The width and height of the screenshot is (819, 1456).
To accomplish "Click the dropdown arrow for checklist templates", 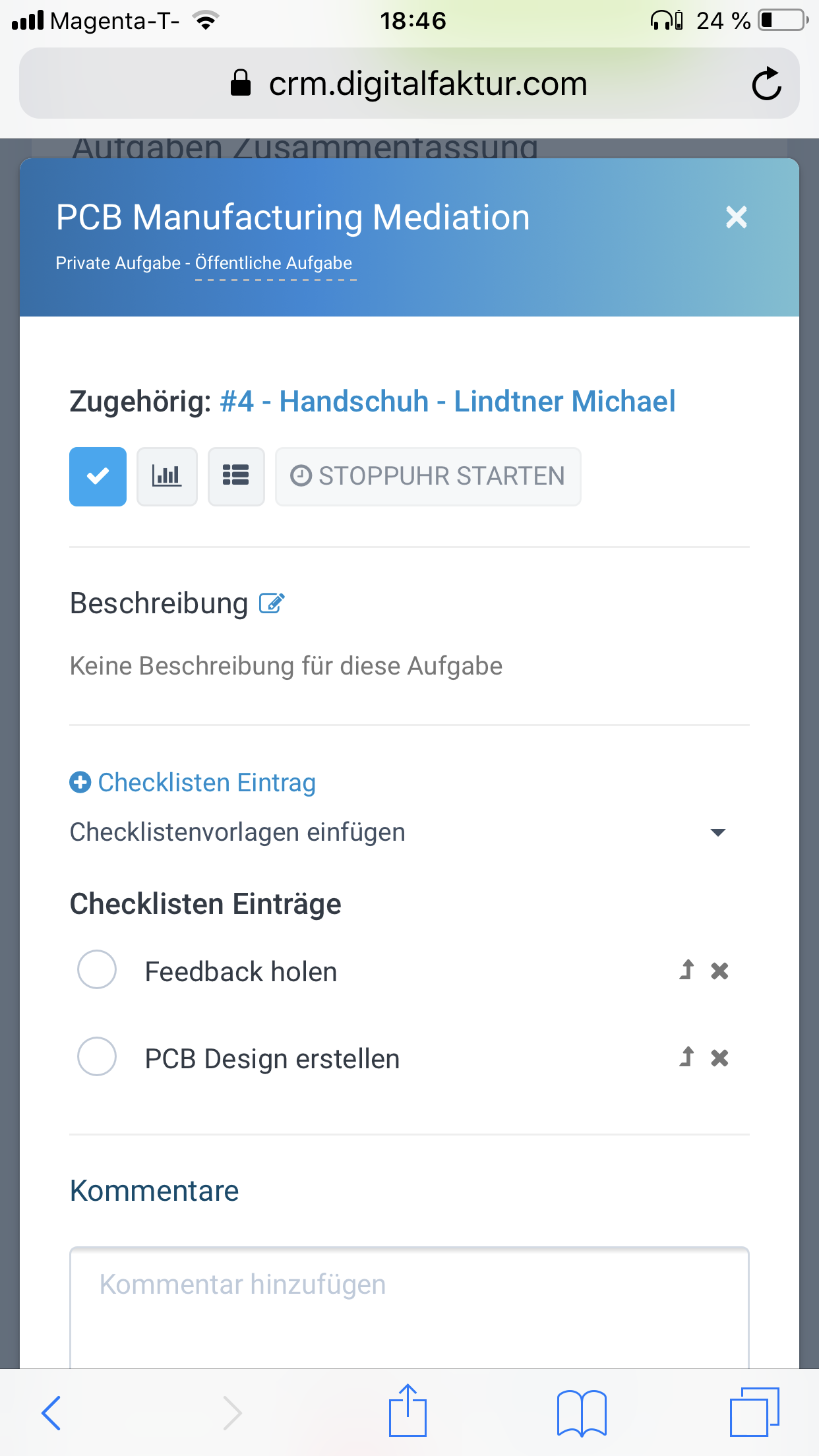I will (x=718, y=833).
